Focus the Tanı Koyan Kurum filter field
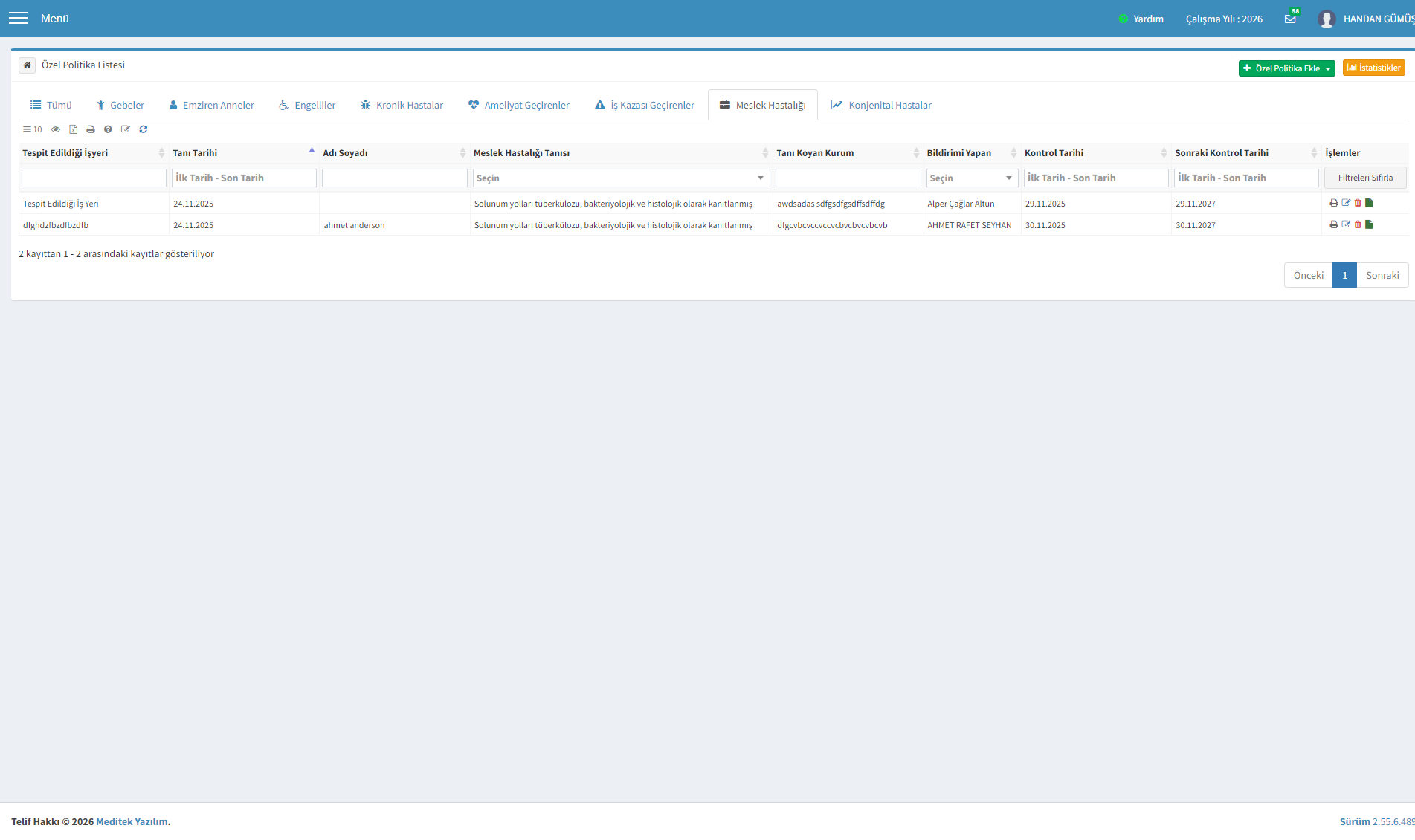Viewport: 1415px width, 840px height. (x=848, y=178)
